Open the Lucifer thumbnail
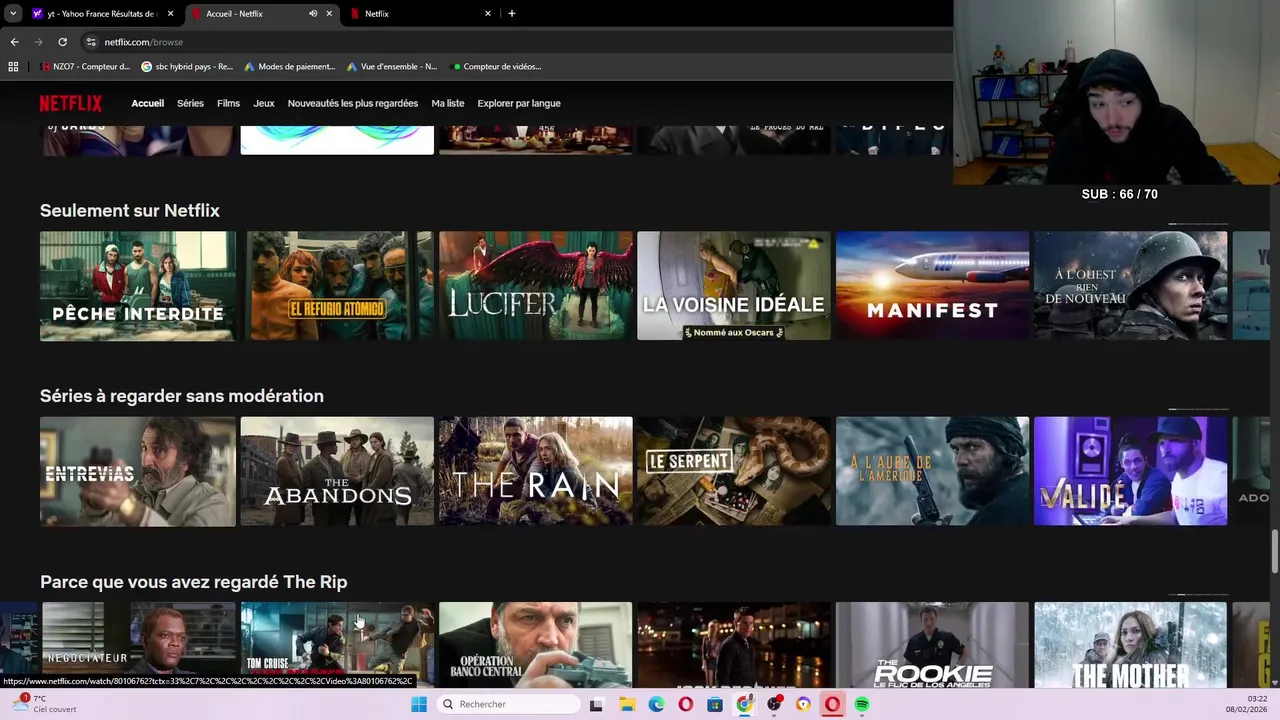Image resolution: width=1280 pixels, height=720 pixels. (536, 286)
